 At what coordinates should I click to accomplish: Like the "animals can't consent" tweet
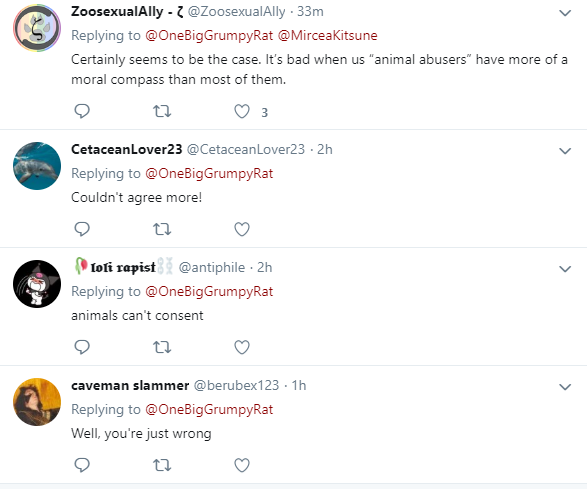coord(242,347)
